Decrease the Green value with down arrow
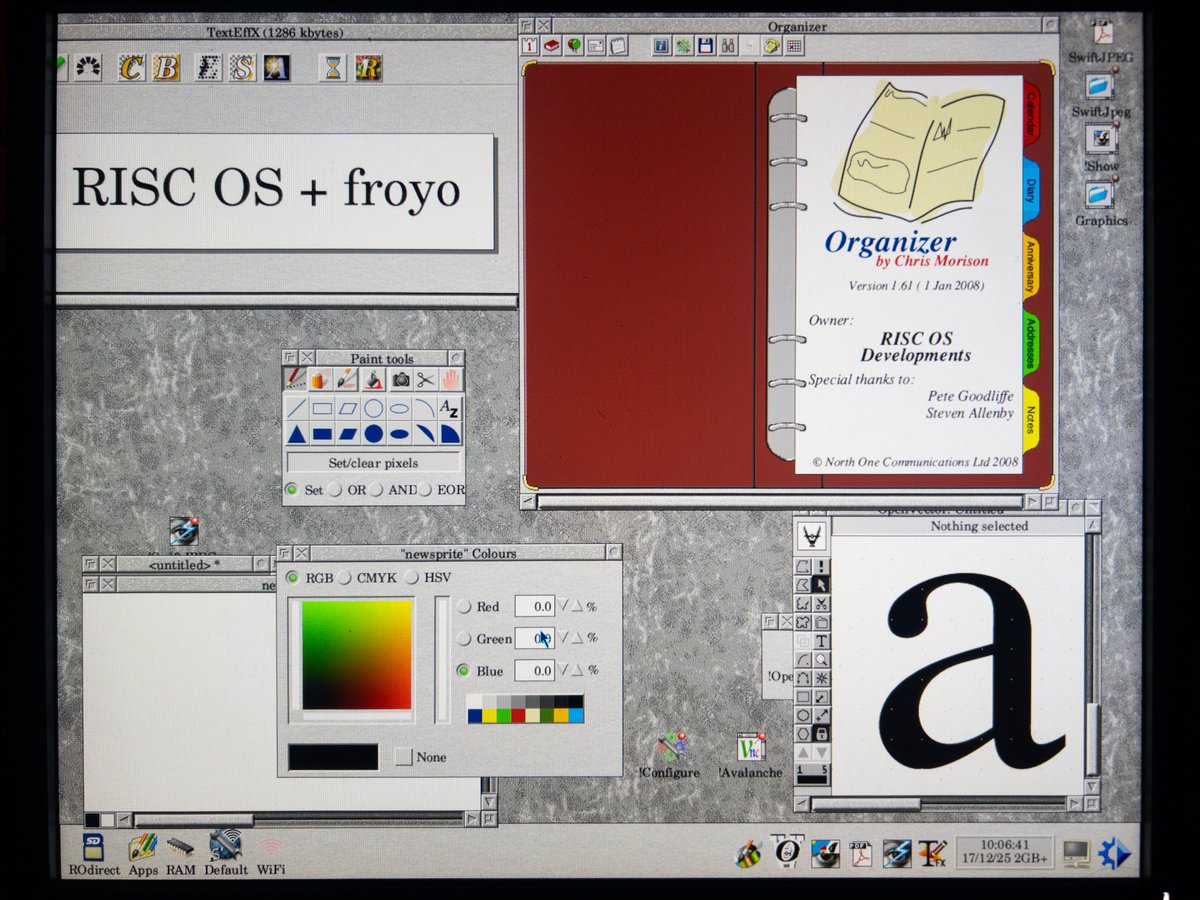Image resolution: width=1200 pixels, height=900 pixels. pos(564,638)
